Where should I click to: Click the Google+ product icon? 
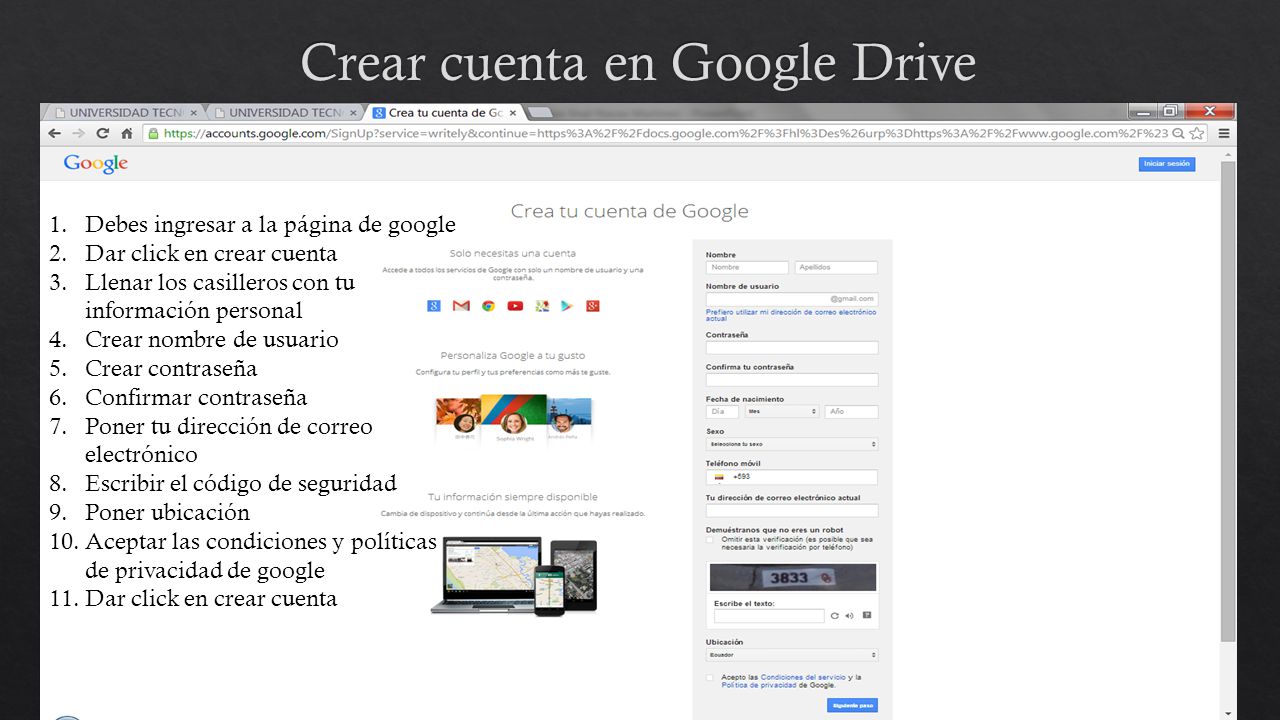[592, 306]
